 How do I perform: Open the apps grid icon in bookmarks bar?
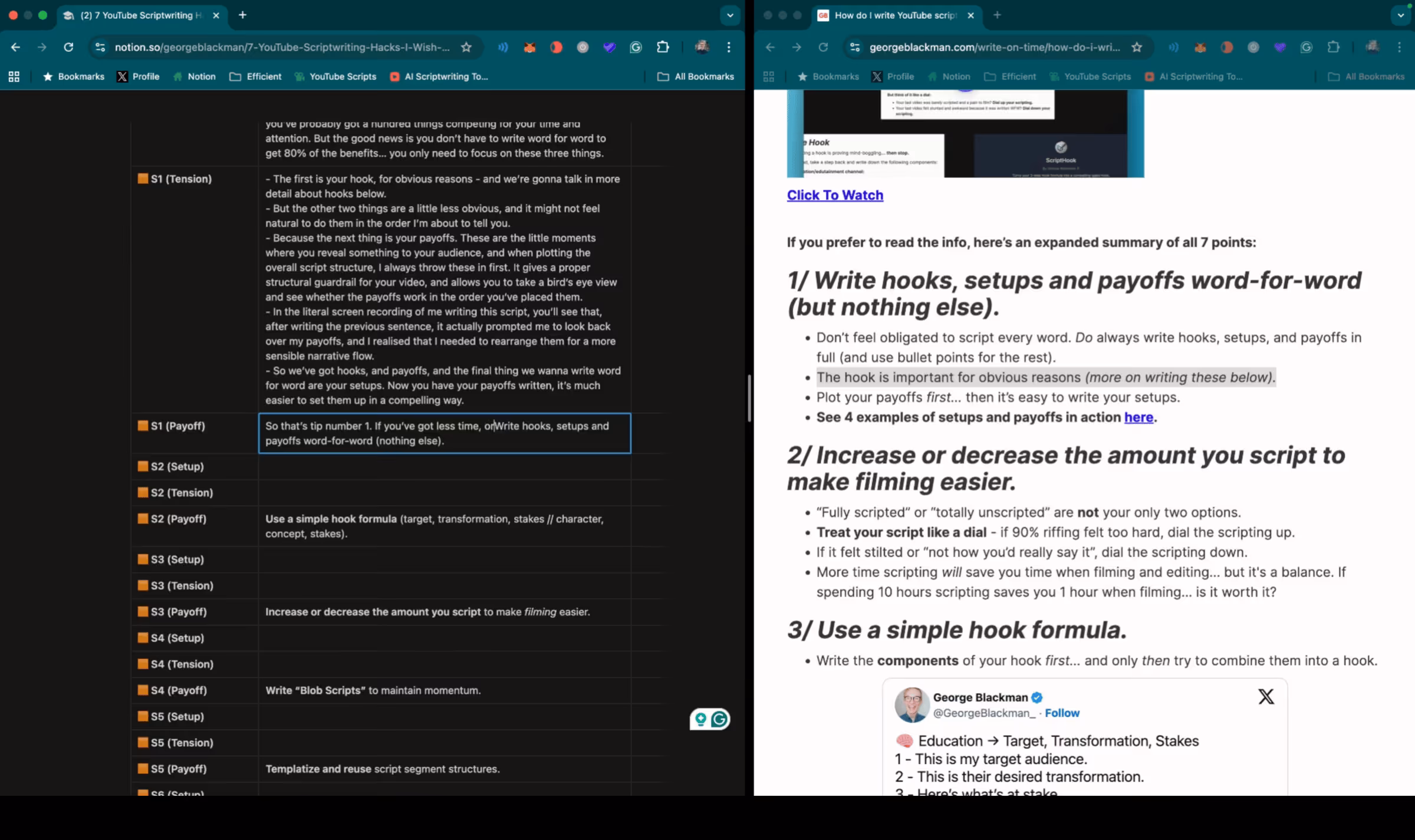click(14, 77)
